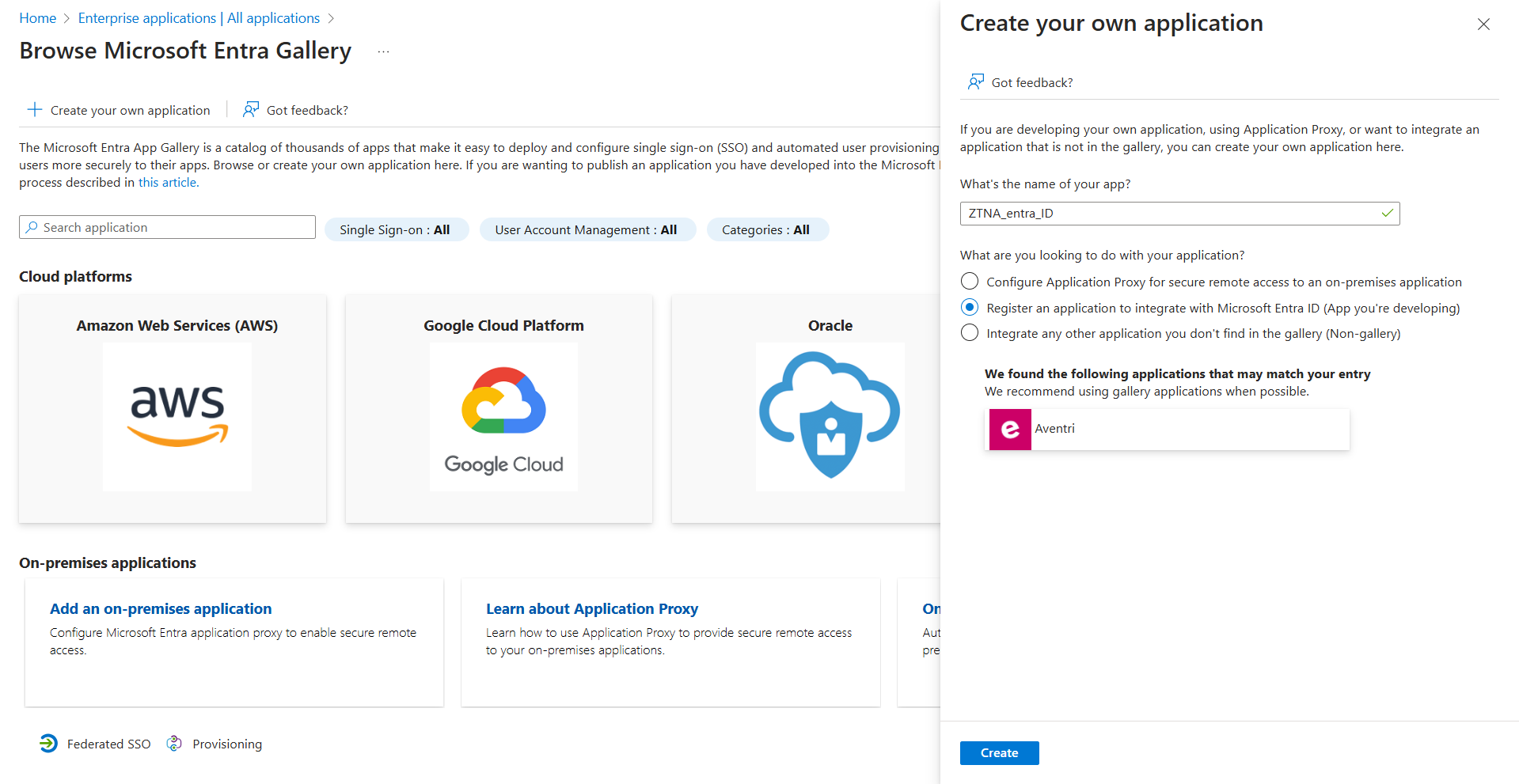Select the Non-gallery integration radio option
The height and width of the screenshot is (784, 1519).
click(x=970, y=333)
